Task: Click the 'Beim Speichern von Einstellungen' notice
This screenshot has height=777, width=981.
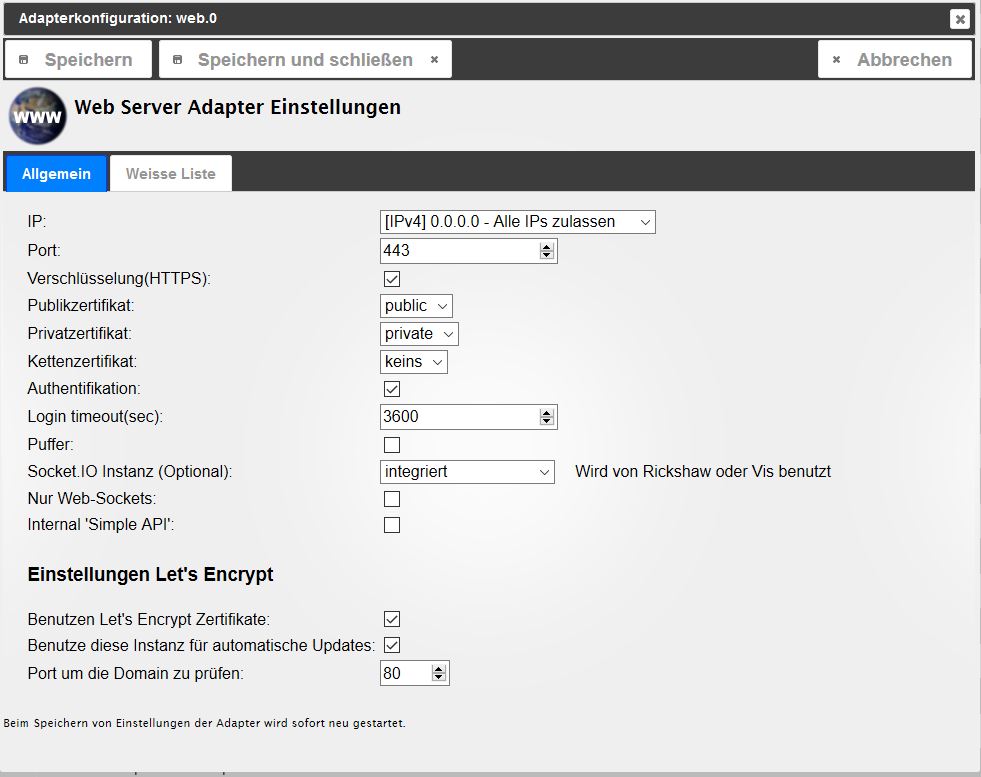Action: pyautogui.click(x=205, y=723)
